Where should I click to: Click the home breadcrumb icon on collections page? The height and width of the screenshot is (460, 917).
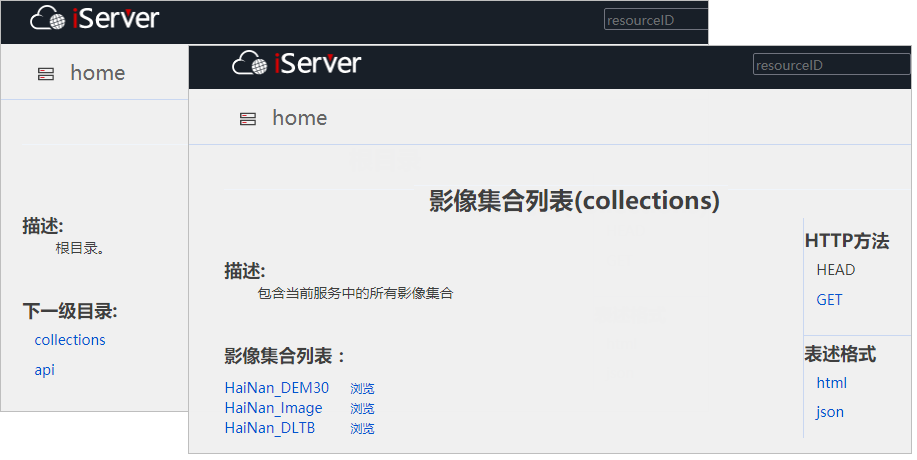click(248, 119)
